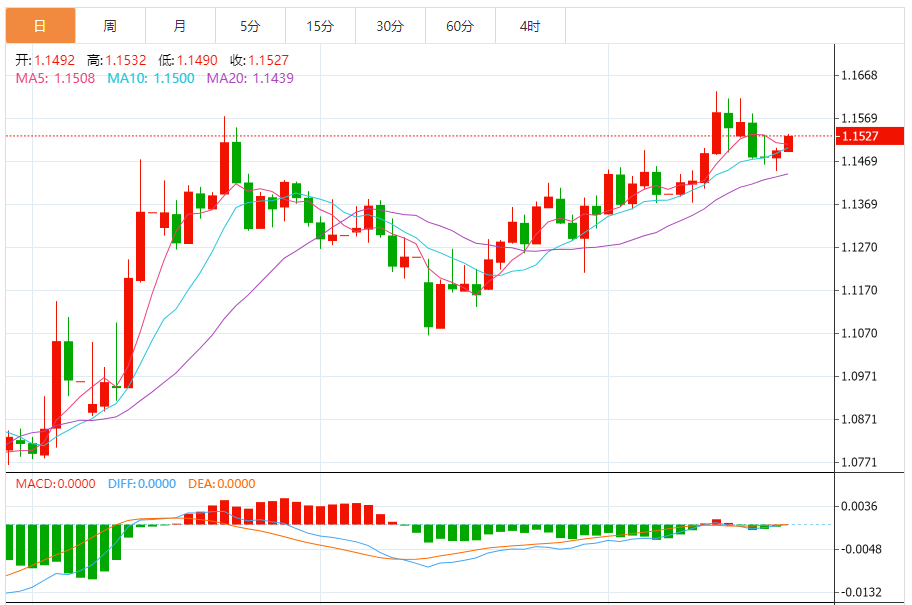Click the MA10: 1.1500 legend
The width and height of the screenshot is (912, 605).
click(151, 78)
